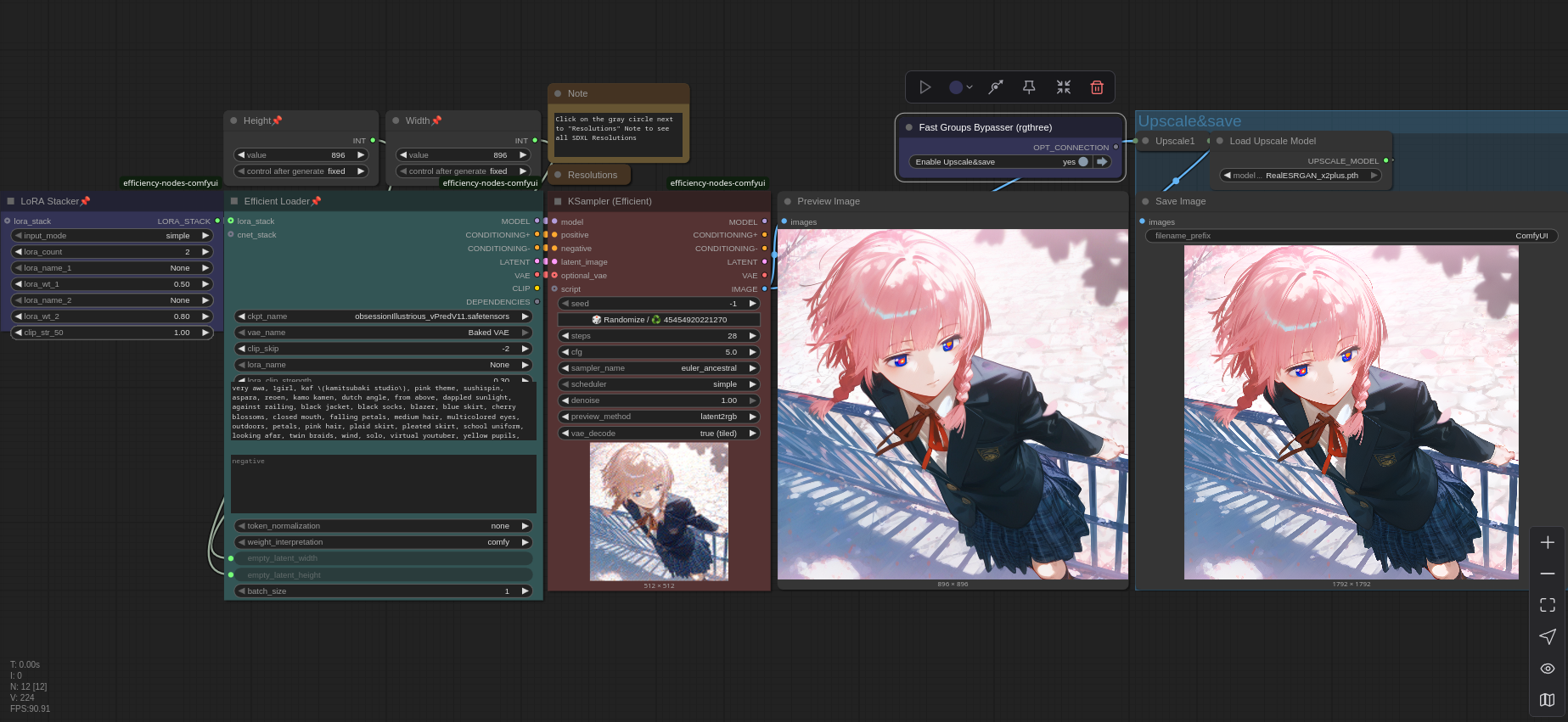Click the bypass node toolbar icon

pos(996,87)
